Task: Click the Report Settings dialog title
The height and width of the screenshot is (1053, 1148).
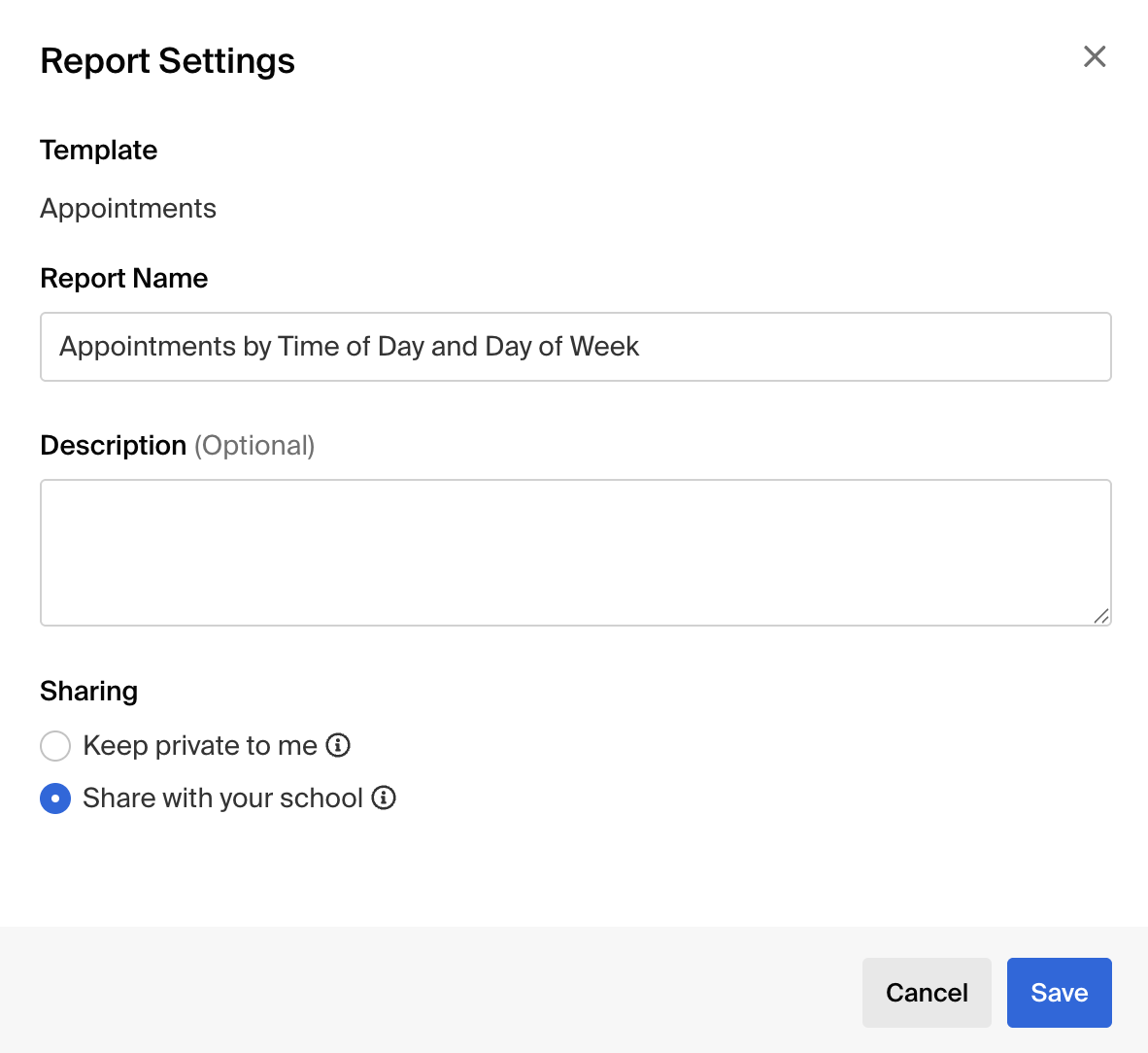Action: pos(167,61)
